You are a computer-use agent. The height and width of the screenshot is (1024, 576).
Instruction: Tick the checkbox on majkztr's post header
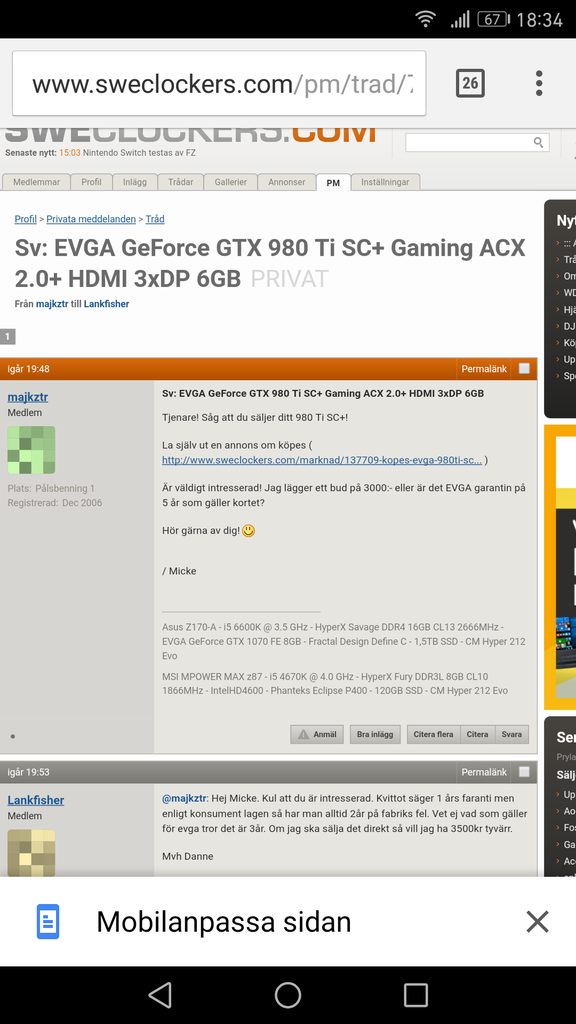(524, 368)
